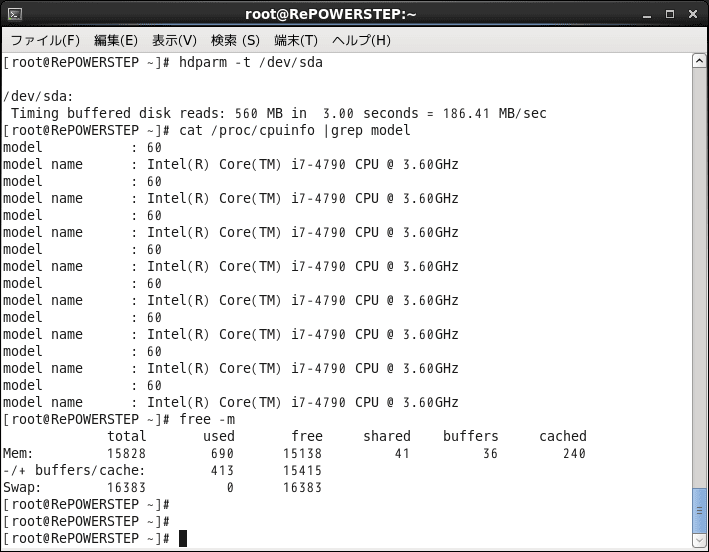The image size is (709, 552).
Task: Open the 端末(T) menu
Action: point(296,41)
